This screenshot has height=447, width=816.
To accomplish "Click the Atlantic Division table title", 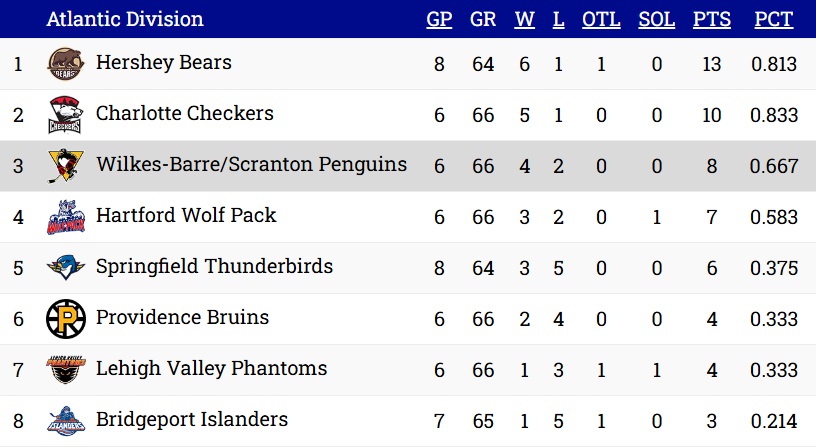I will [125, 19].
